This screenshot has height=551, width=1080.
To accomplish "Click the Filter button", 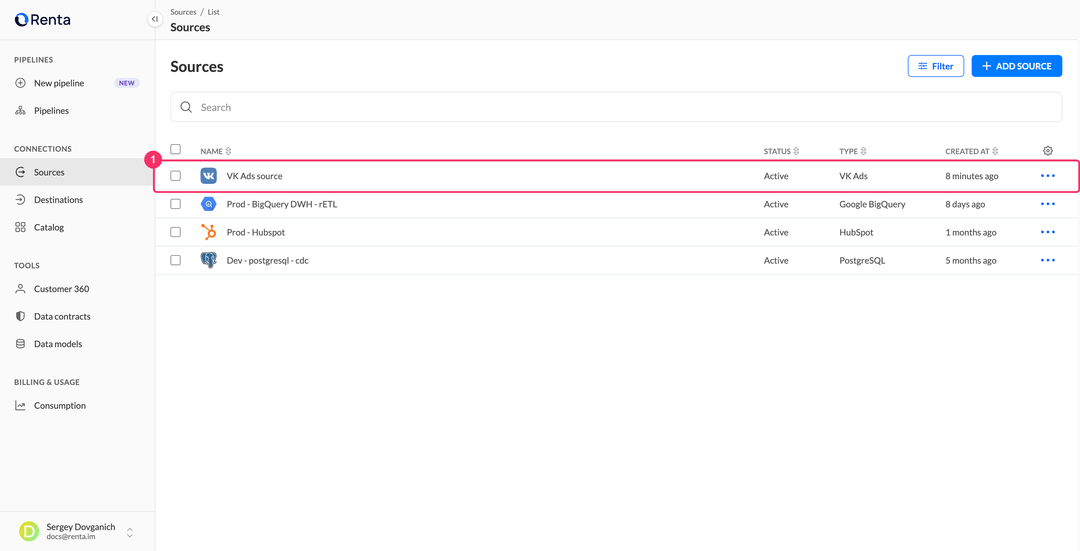I will (x=935, y=66).
